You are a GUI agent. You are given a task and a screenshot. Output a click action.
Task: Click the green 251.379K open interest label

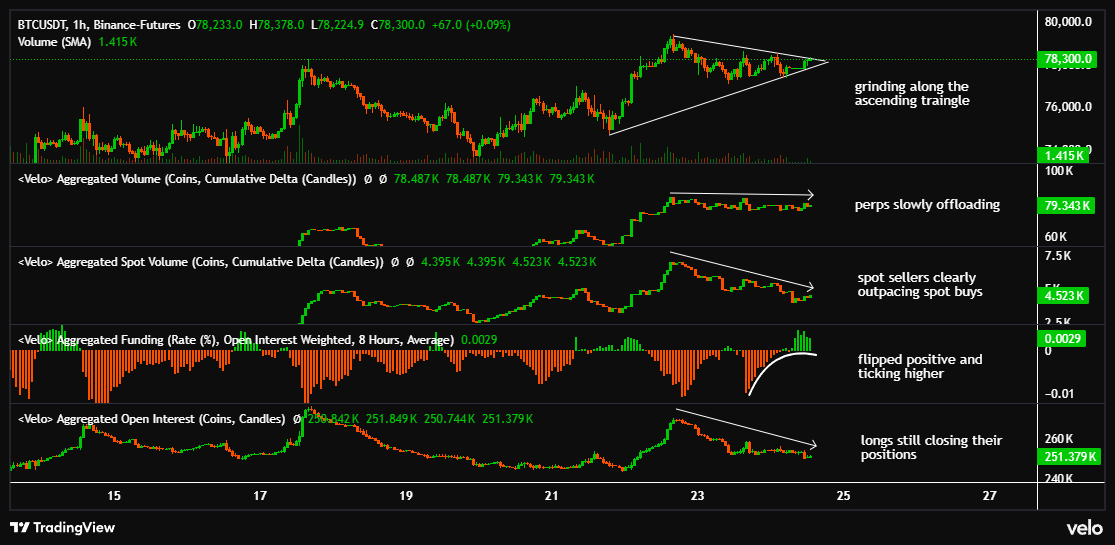click(x=1071, y=456)
